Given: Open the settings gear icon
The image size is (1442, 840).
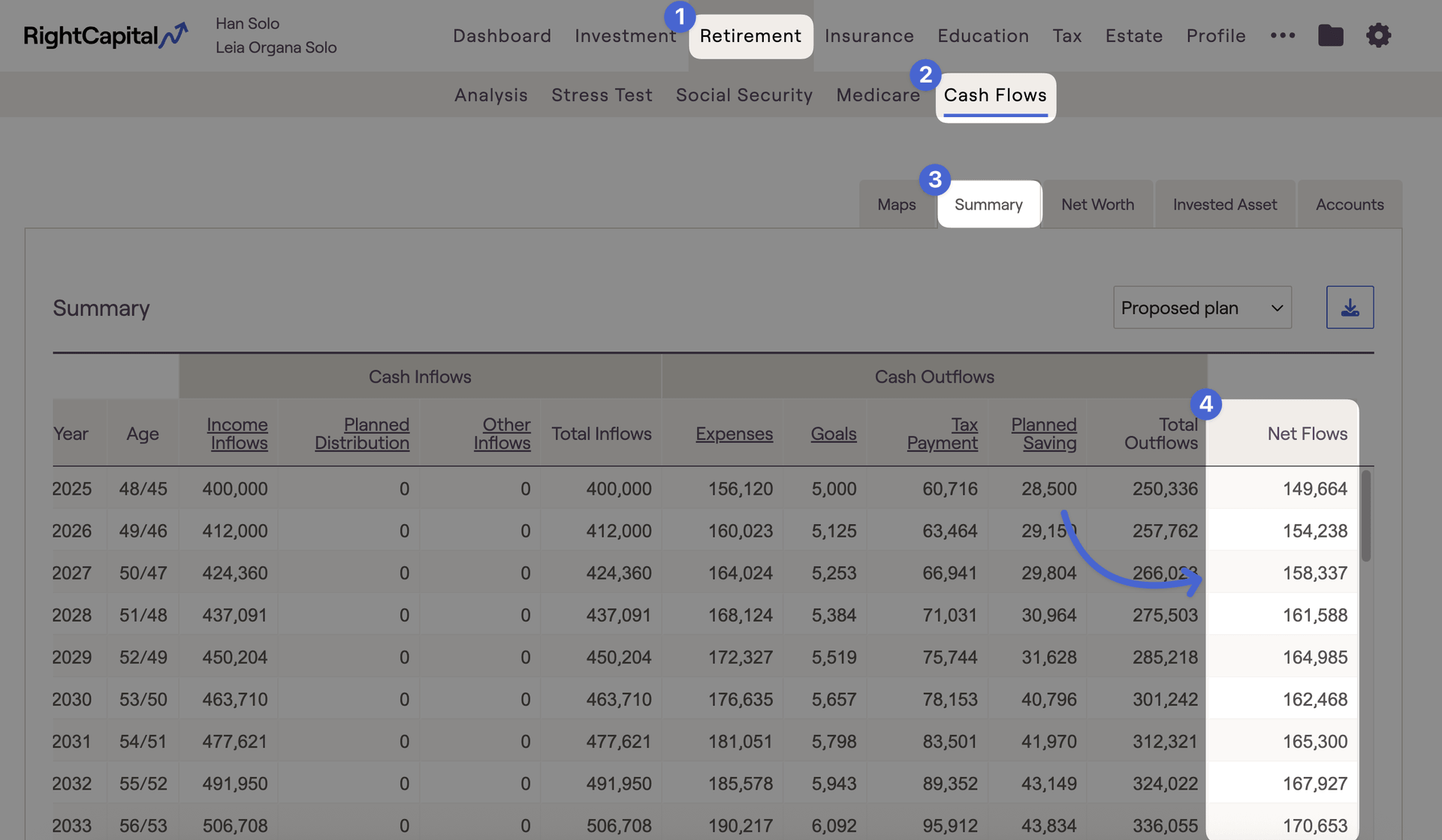Looking at the screenshot, I should click(1378, 35).
